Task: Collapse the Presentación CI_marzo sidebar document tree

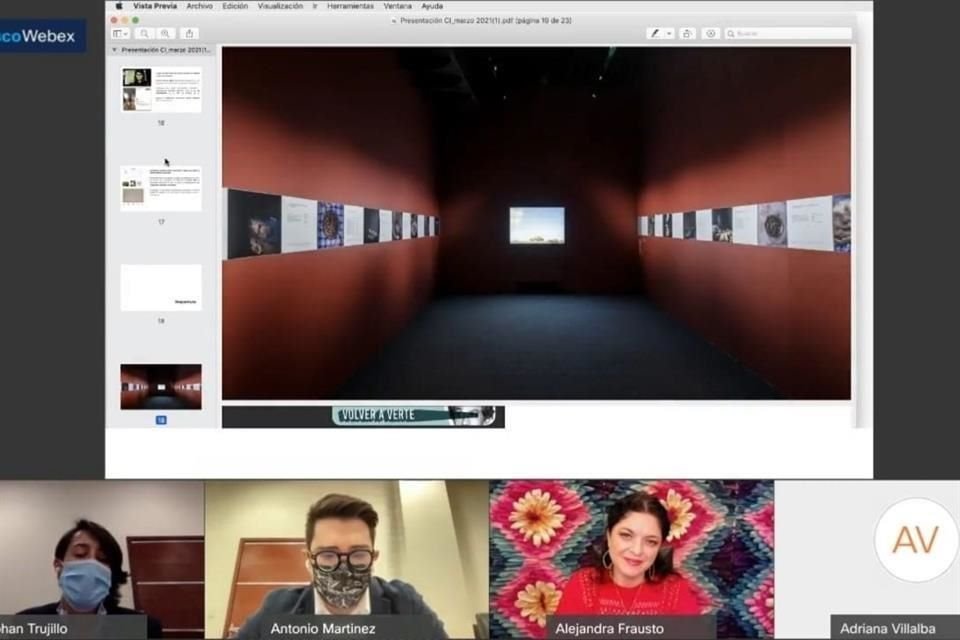Action: 114,49
